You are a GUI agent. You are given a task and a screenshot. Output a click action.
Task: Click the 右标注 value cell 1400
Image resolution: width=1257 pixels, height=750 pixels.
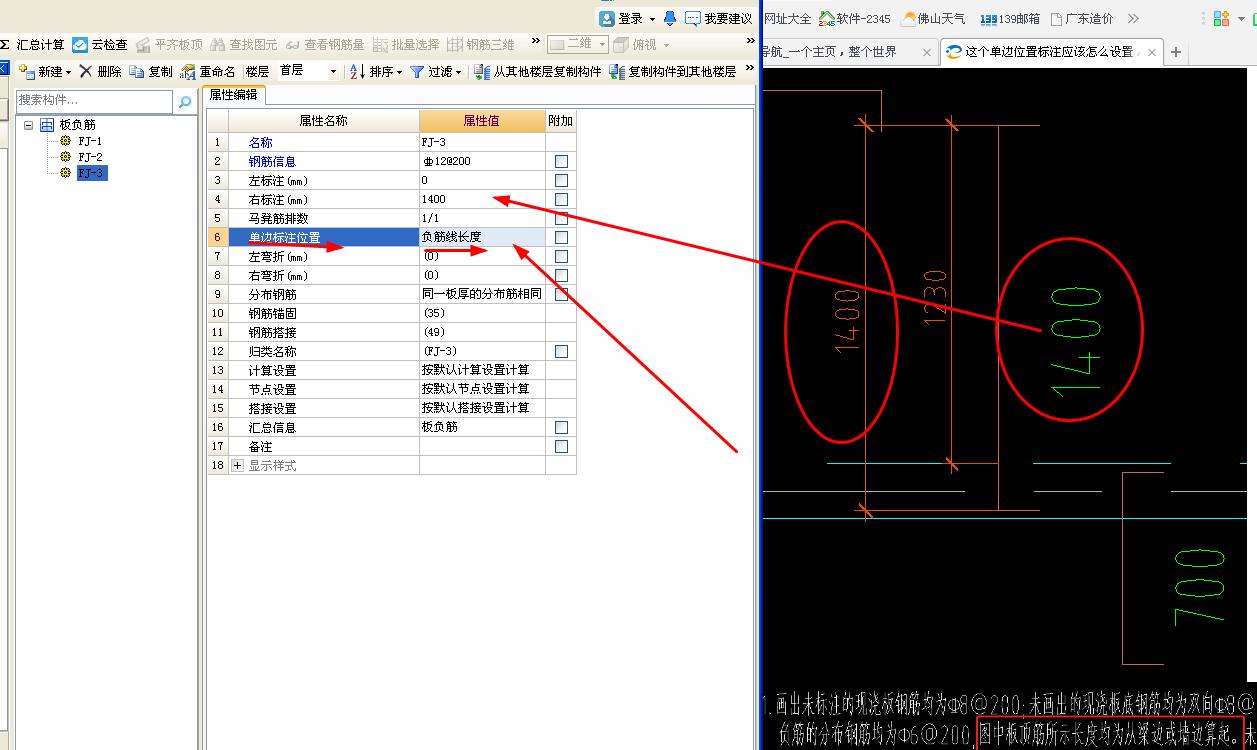[482, 199]
